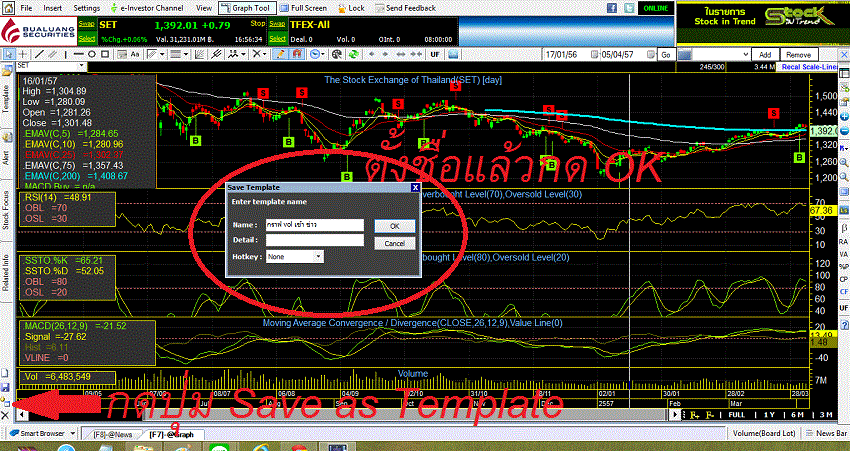
Task: Click OK in Save Template dialog
Action: (395, 226)
